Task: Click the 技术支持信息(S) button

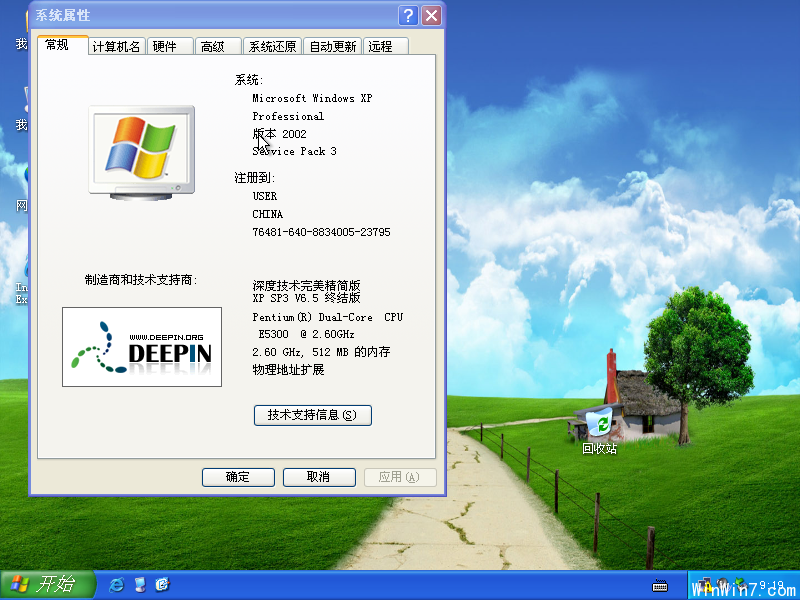Action: click(313, 415)
